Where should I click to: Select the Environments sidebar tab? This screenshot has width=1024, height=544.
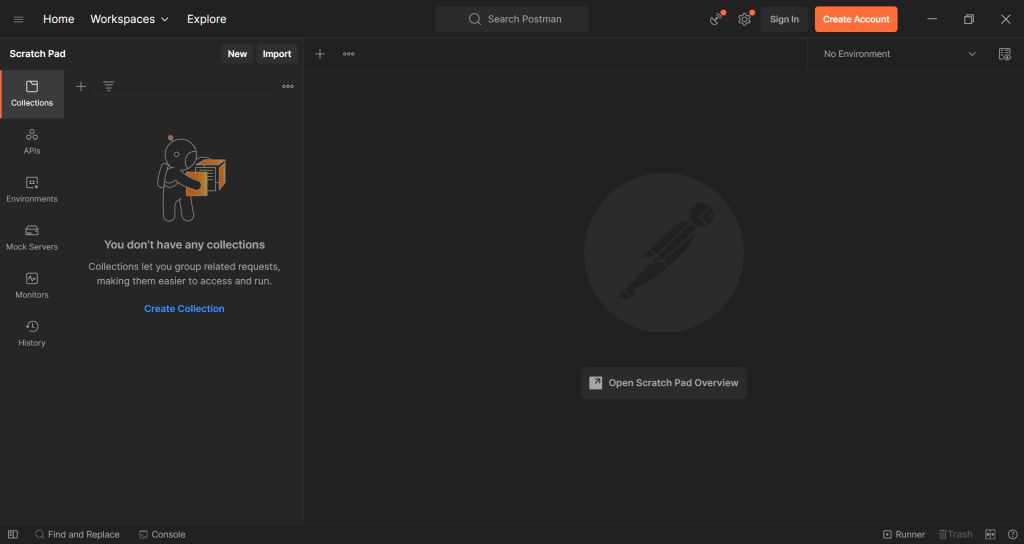[x=32, y=190]
